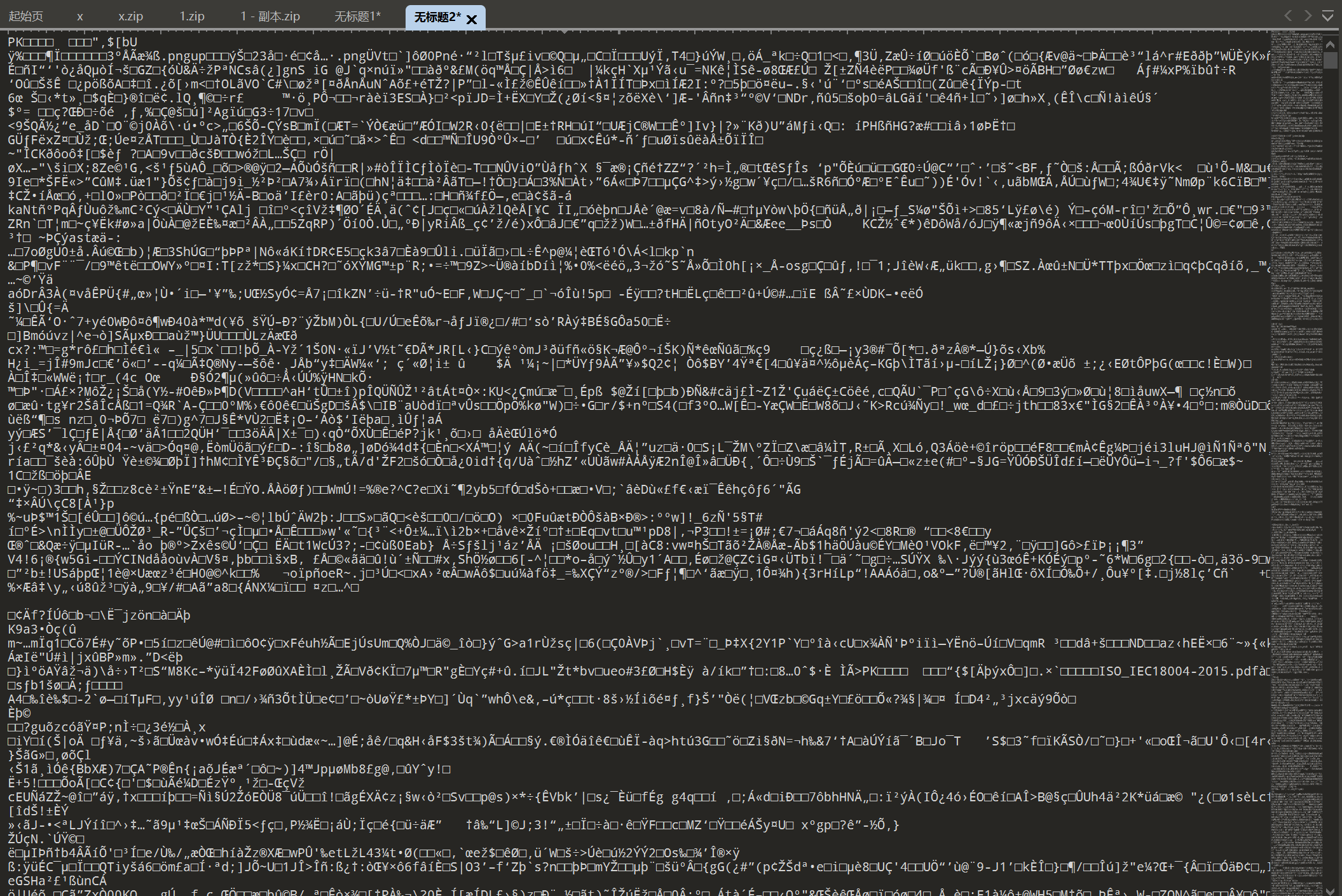Image resolution: width=1342 pixels, height=896 pixels.
Task: Click the vertical scrollbar up arrow
Action: 1330,44
